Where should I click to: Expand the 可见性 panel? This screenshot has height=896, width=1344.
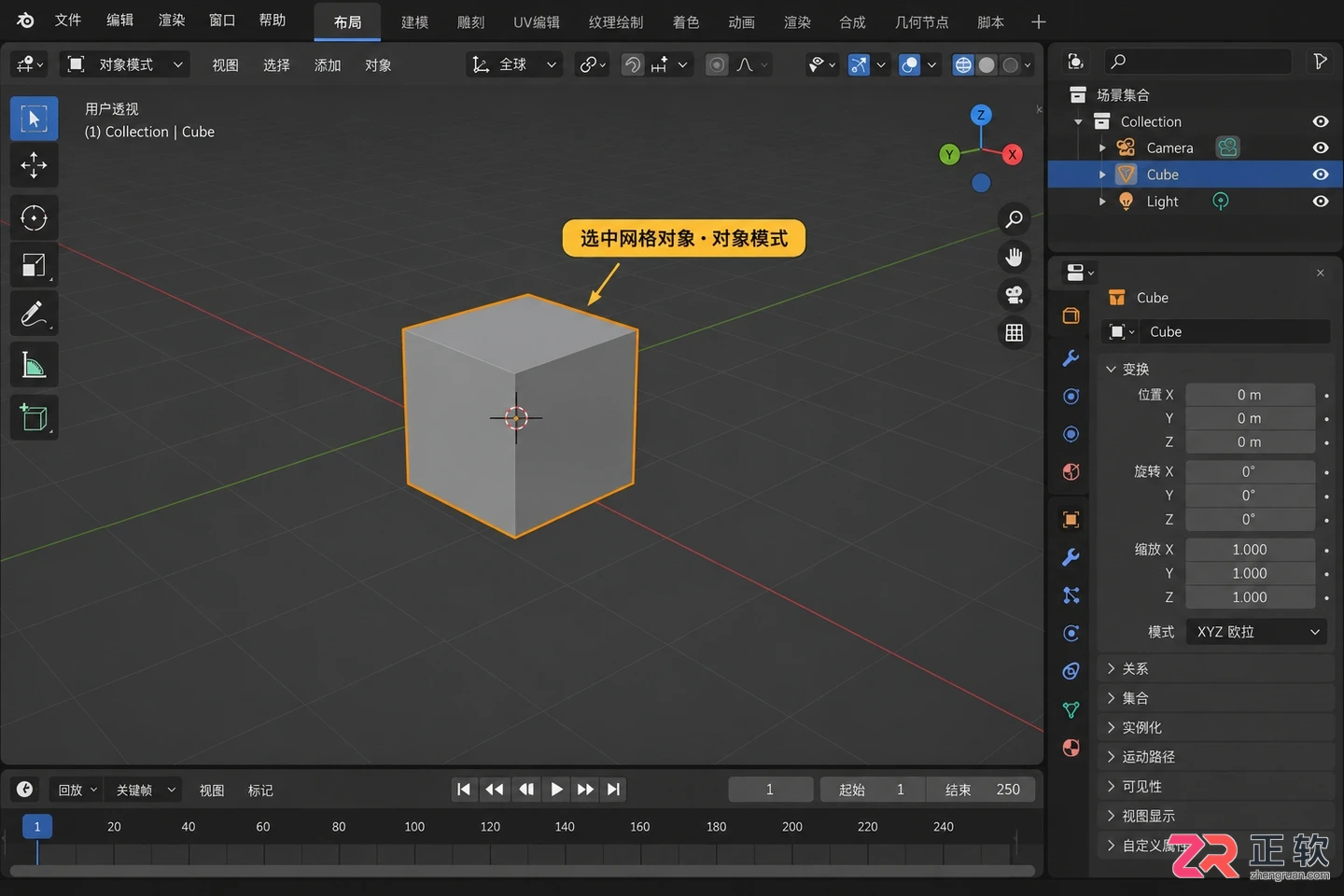pyautogui.click(x=1216, y=787)
